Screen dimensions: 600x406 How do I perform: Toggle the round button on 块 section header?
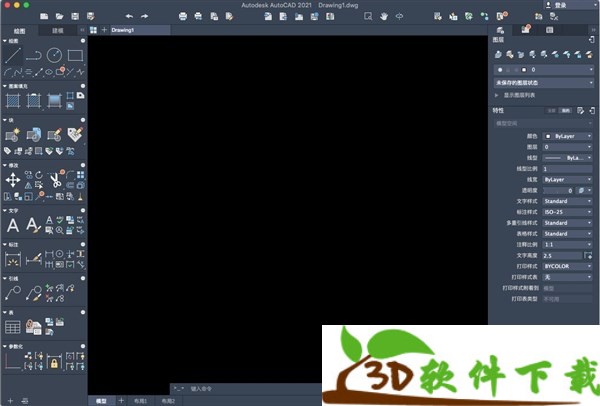[83, 120]
